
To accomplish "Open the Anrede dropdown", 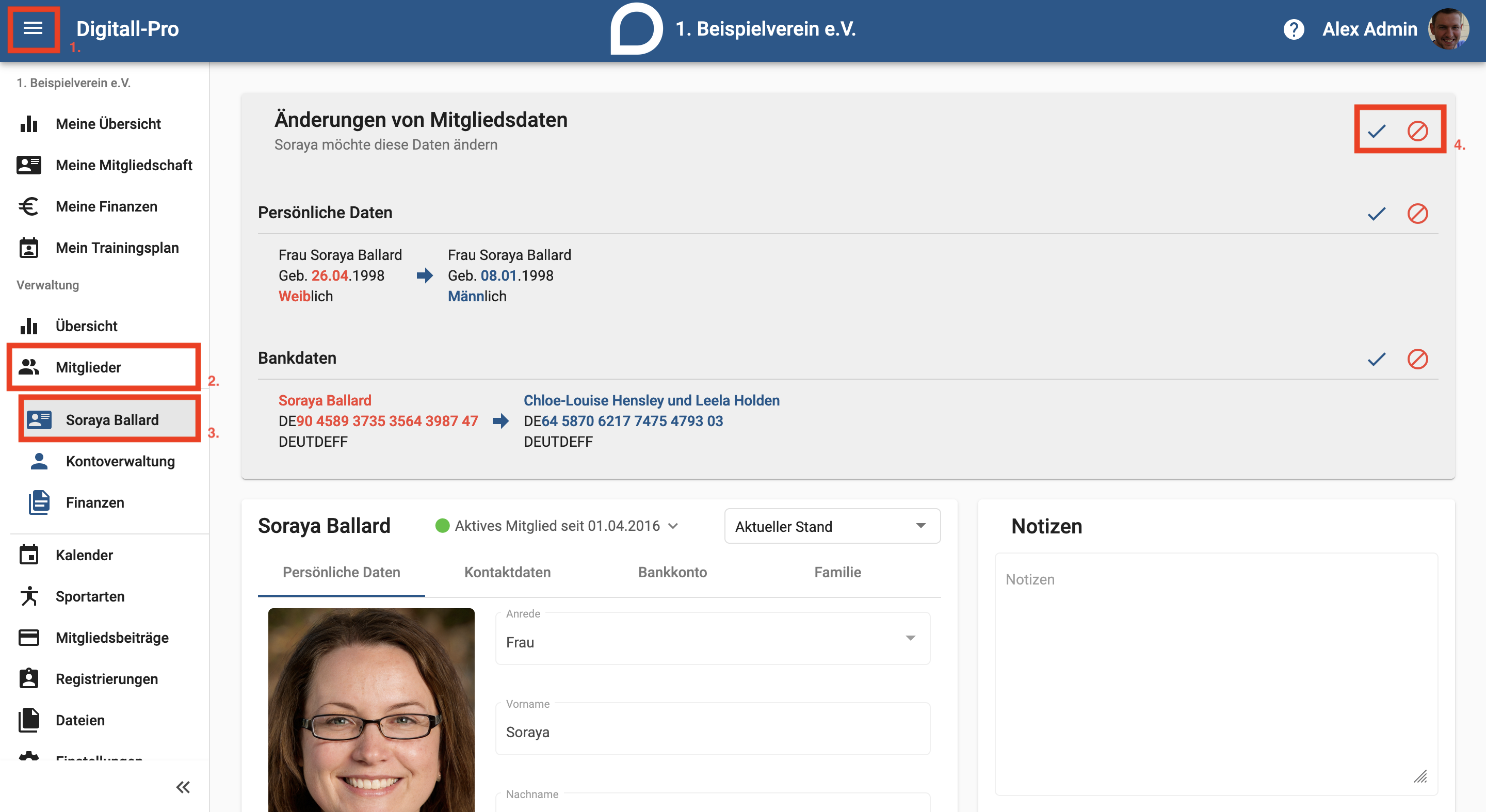I will click(713, 639).
